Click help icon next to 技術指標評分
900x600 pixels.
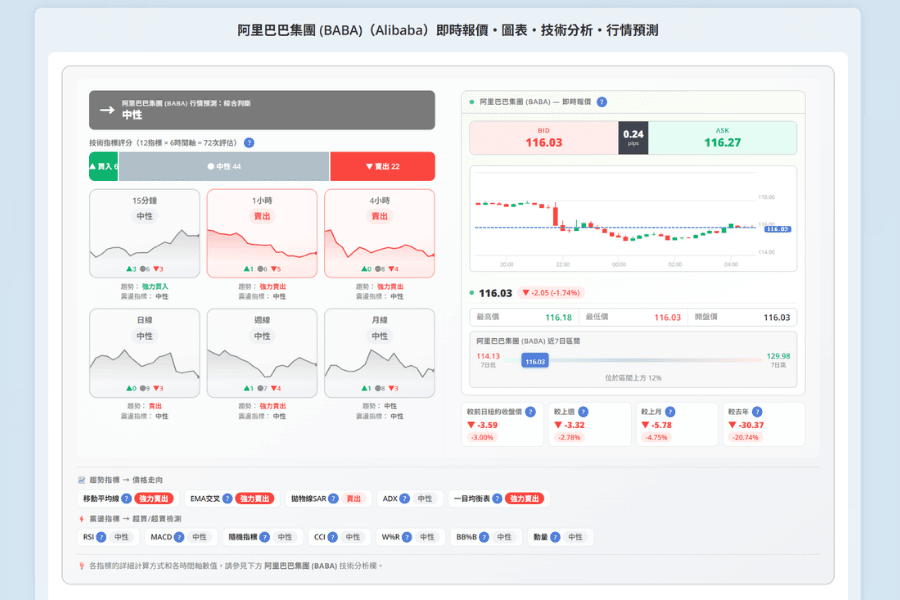point(249,143)
